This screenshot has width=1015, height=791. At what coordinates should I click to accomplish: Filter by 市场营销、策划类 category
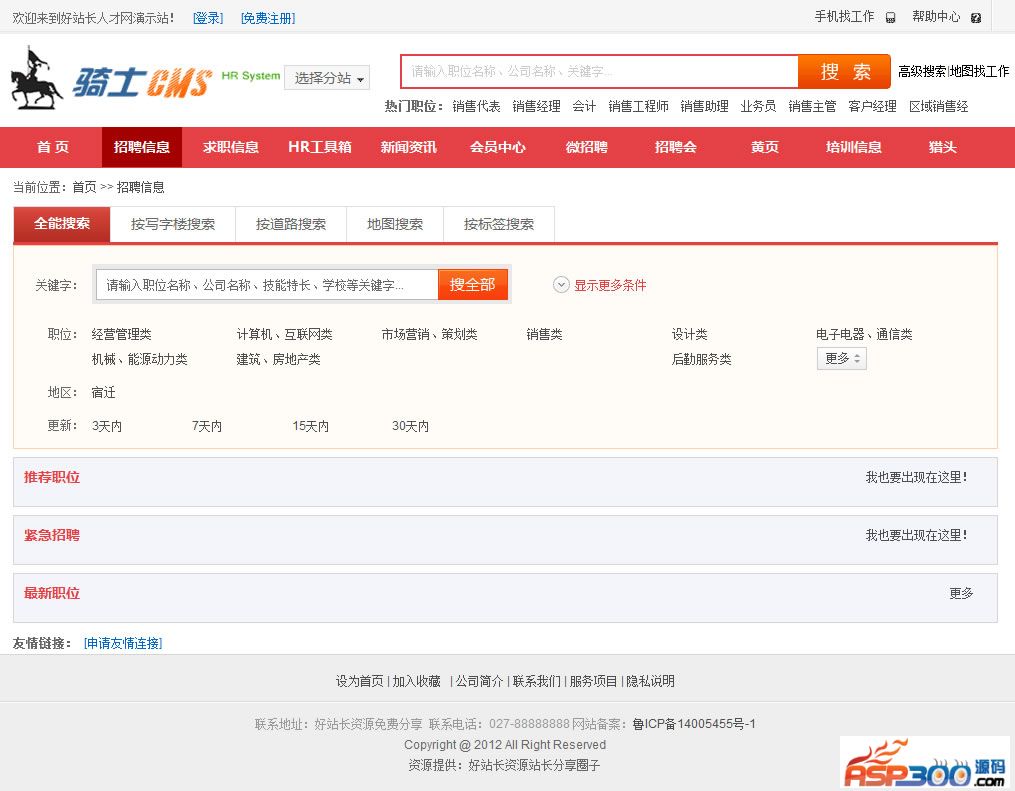(x=429, y=335)
